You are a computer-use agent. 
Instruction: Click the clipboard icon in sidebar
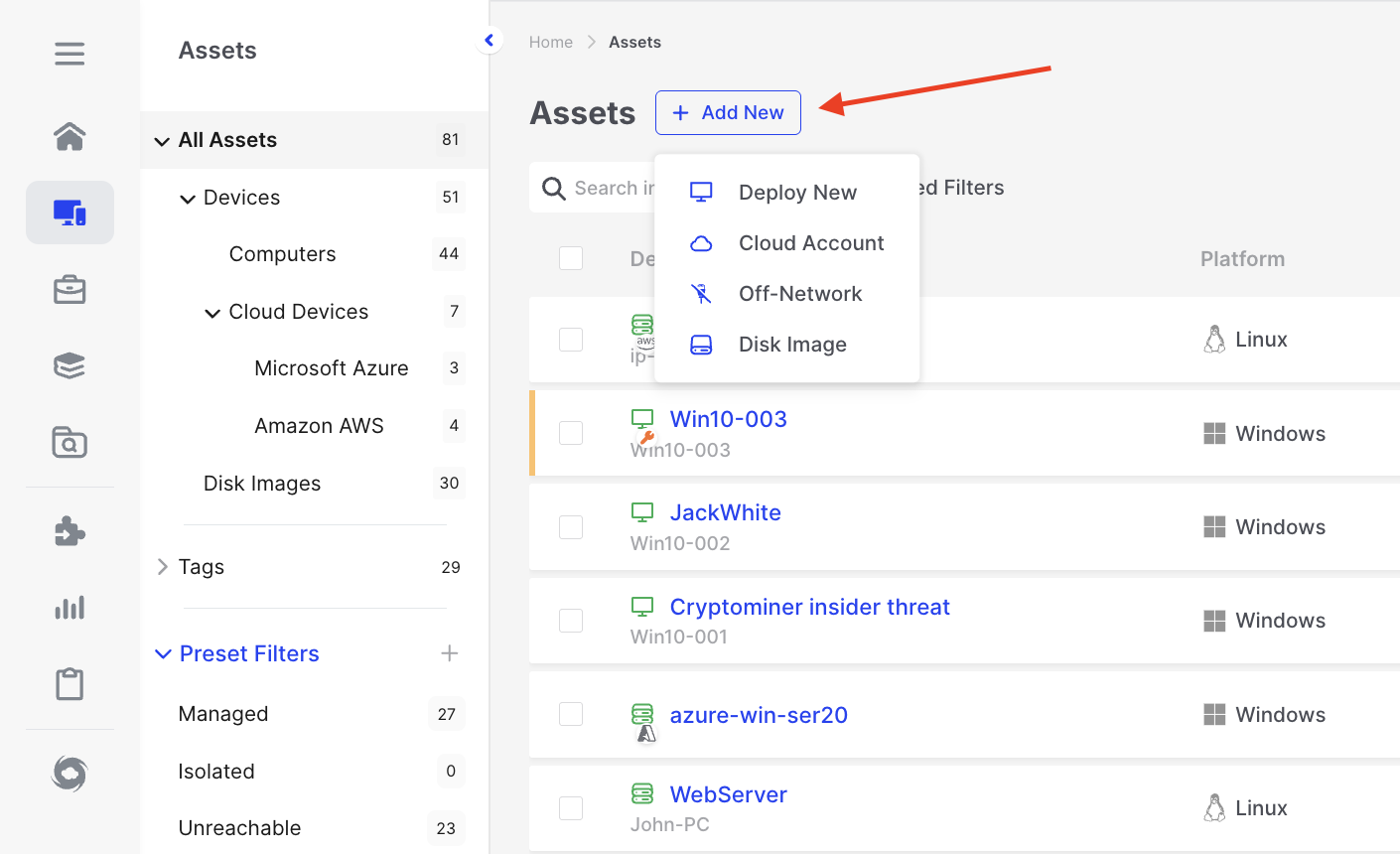70,684
